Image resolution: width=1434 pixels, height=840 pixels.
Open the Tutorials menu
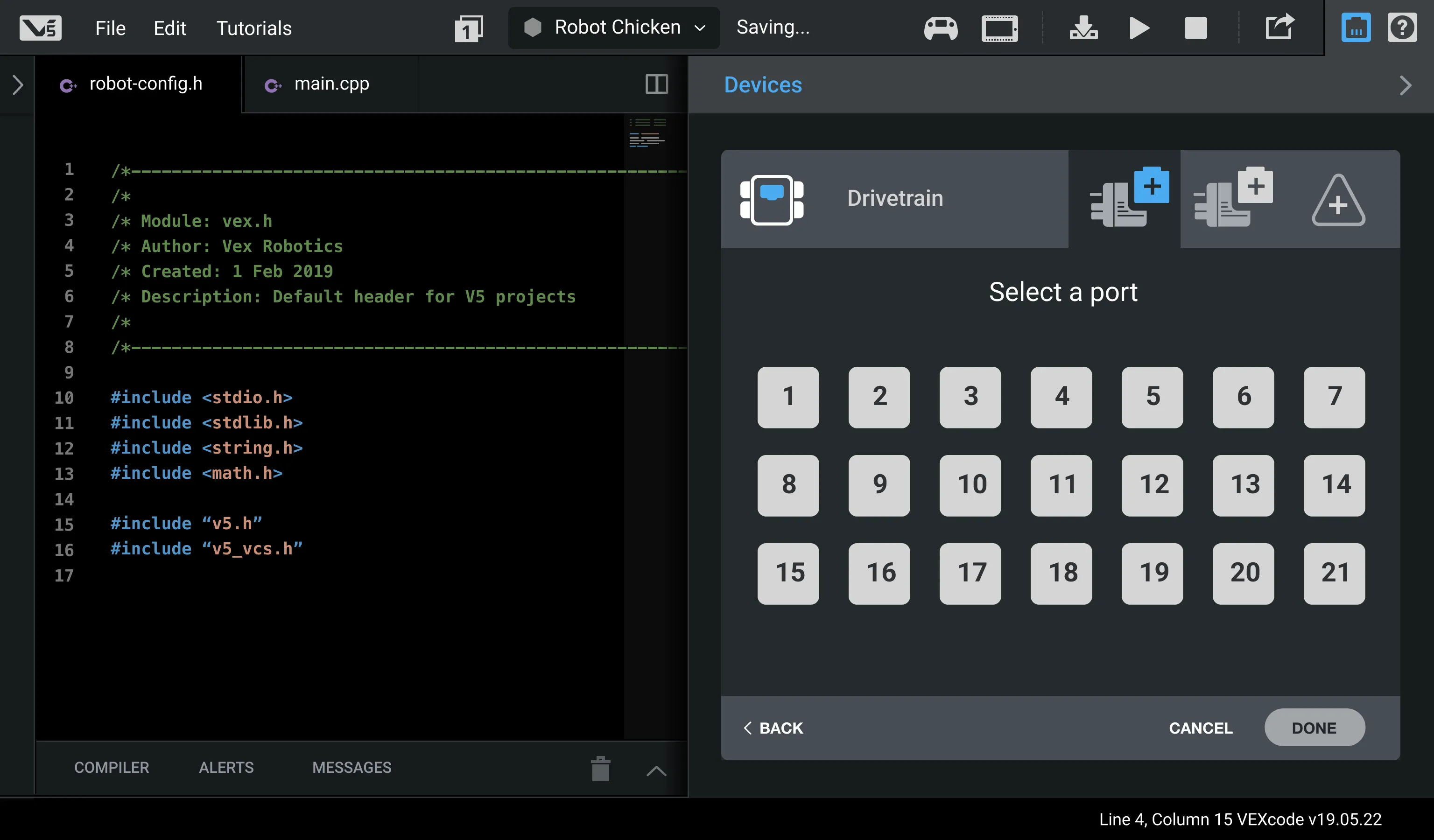(254, 28)
